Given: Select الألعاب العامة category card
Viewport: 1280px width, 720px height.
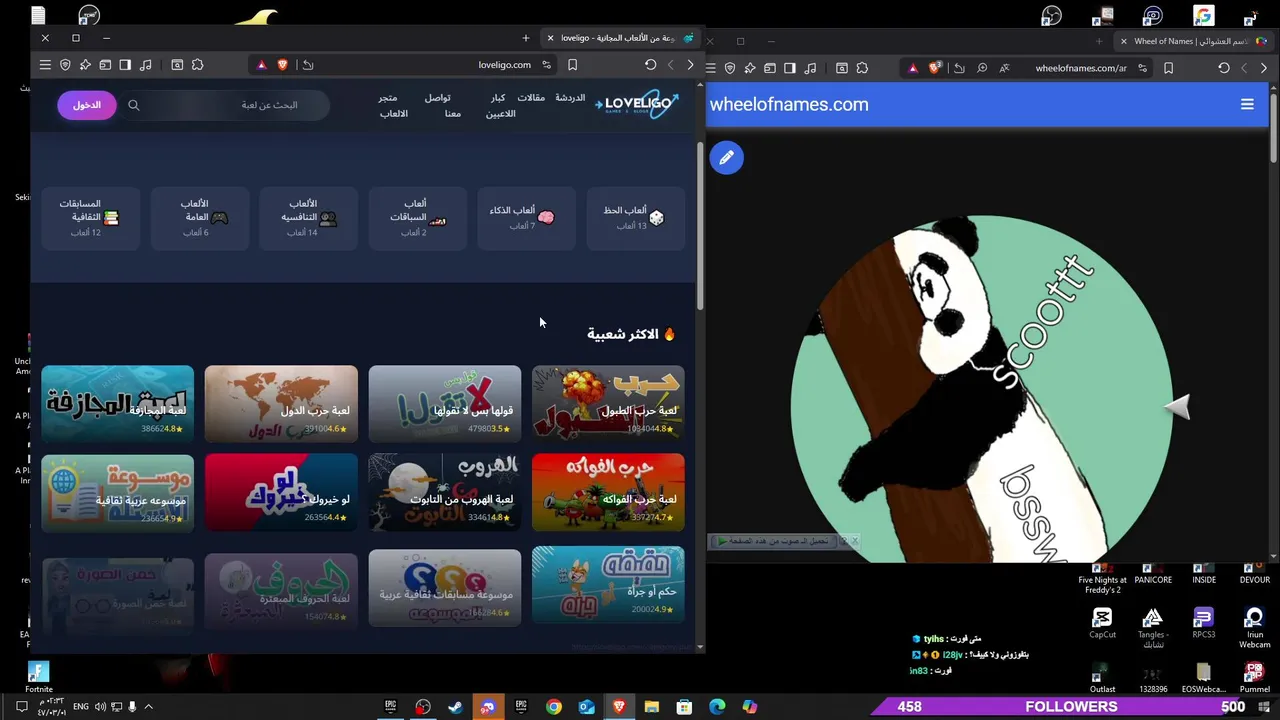Looking at the screenshot, I should click(199, 218).
